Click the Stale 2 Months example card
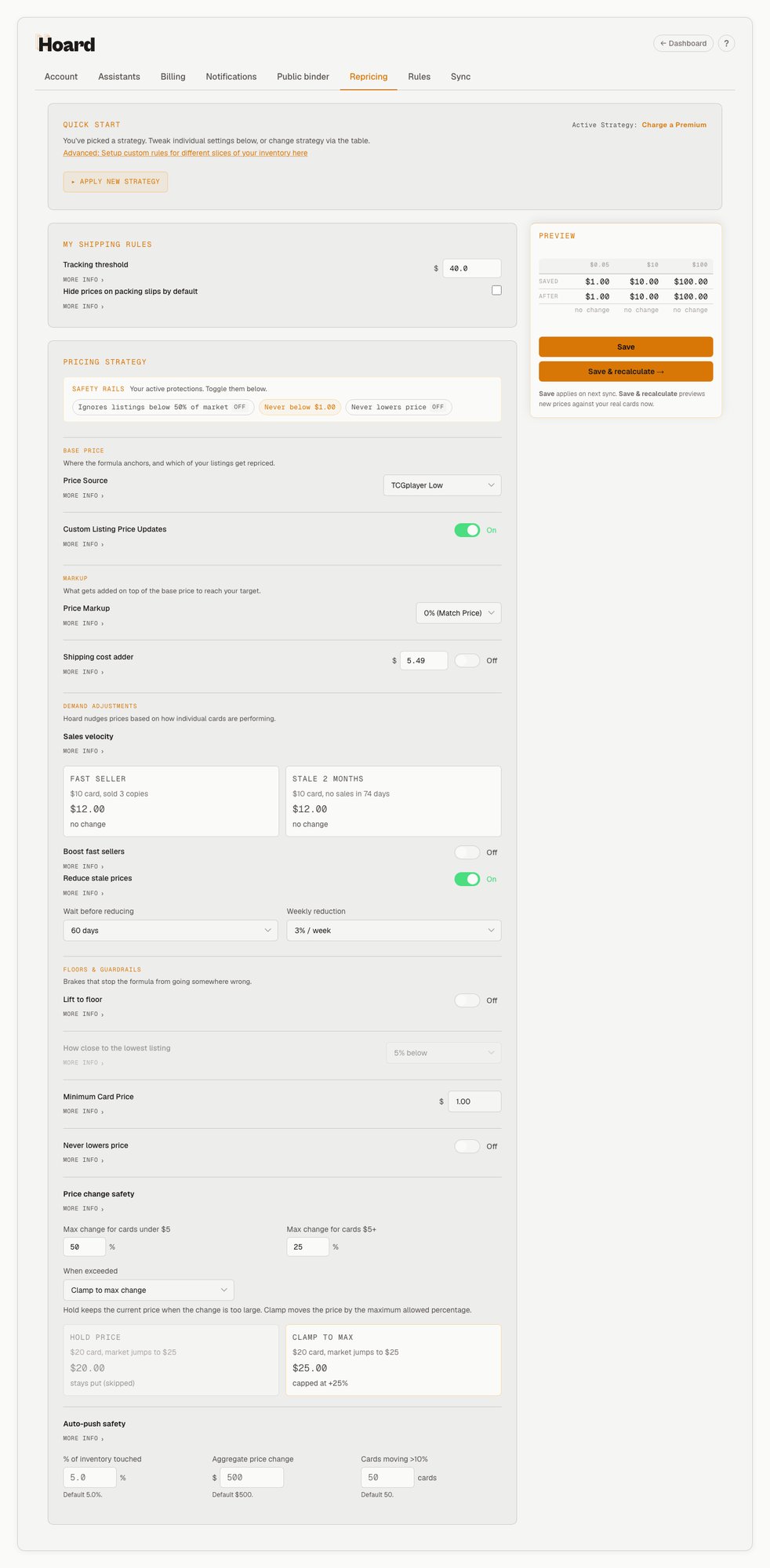This screenshot has width=770, height=1568. pos(394,801)
